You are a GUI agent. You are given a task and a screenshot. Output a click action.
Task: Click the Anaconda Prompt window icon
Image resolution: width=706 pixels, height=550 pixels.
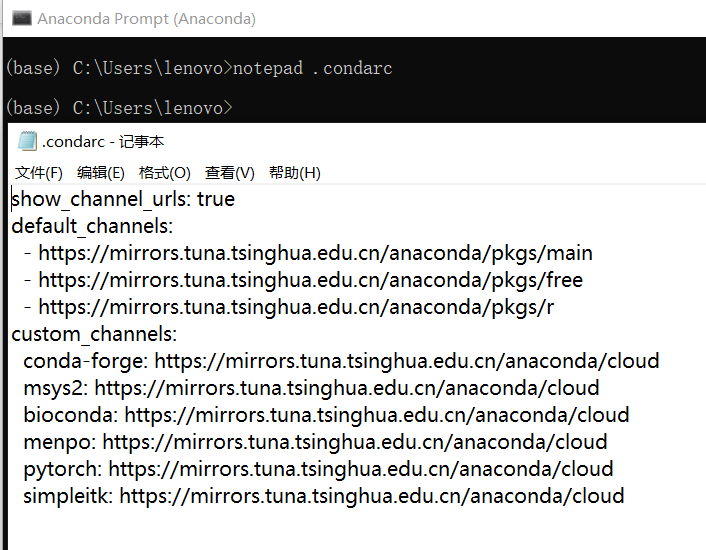21,18
